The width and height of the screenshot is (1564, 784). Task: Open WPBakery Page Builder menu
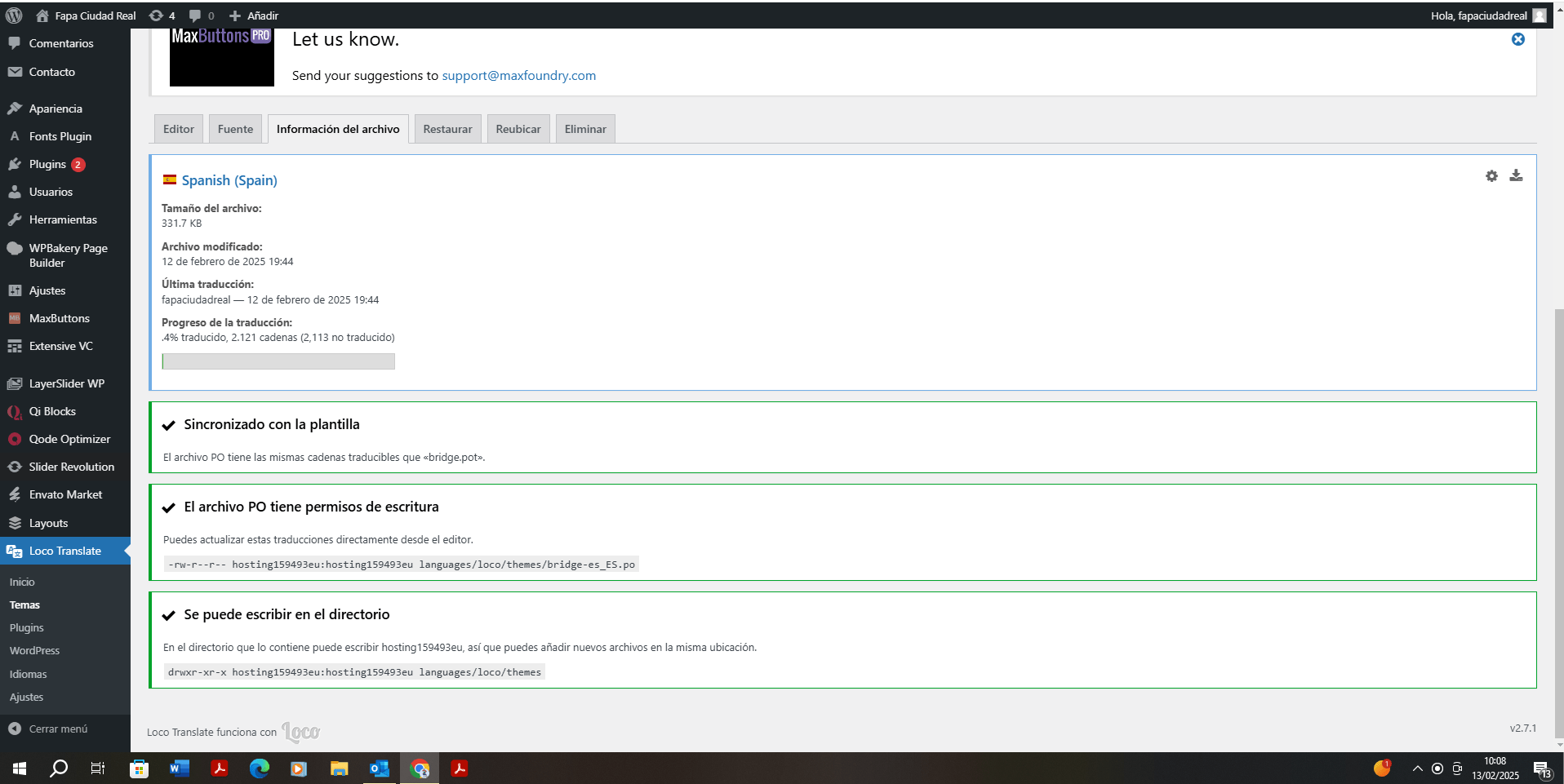click(x=65, y=255)
